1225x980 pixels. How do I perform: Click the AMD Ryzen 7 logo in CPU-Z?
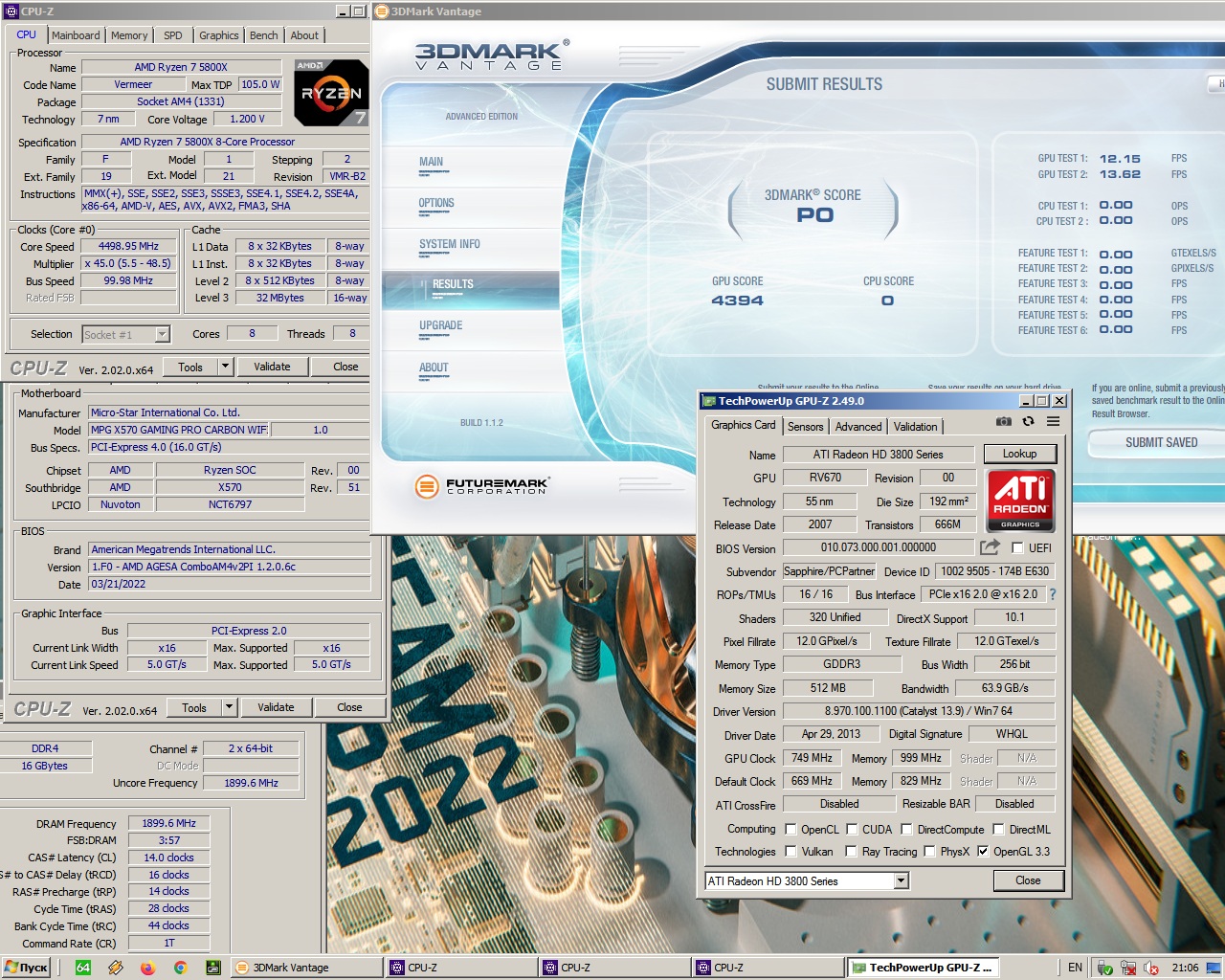pos(331,93)
